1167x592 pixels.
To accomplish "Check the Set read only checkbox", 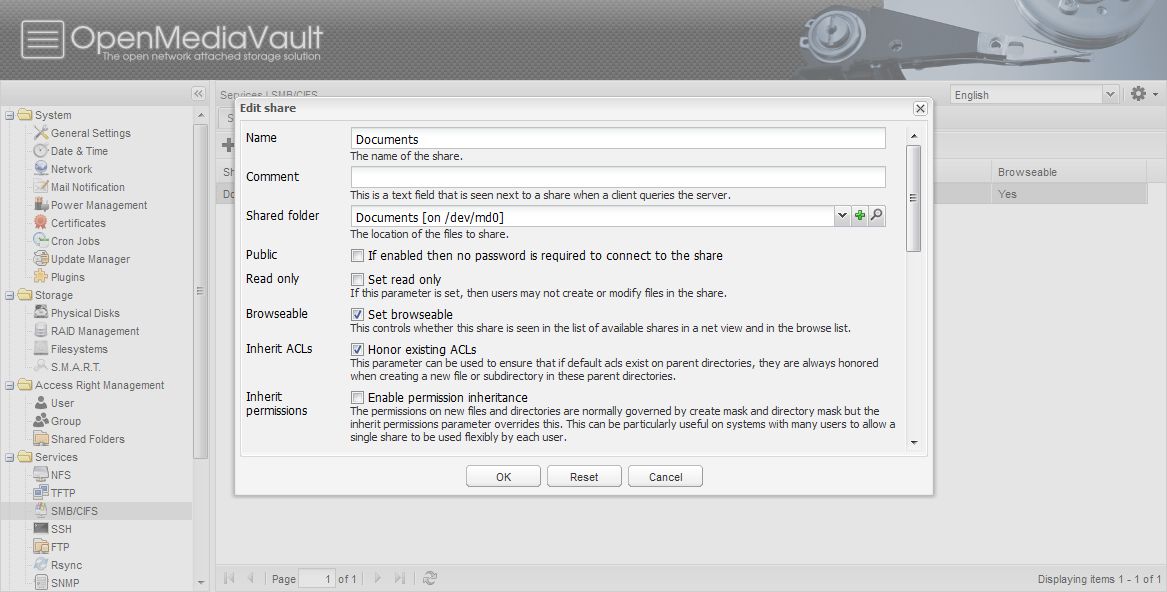I will pyautogui.click(x=357, y=279).
